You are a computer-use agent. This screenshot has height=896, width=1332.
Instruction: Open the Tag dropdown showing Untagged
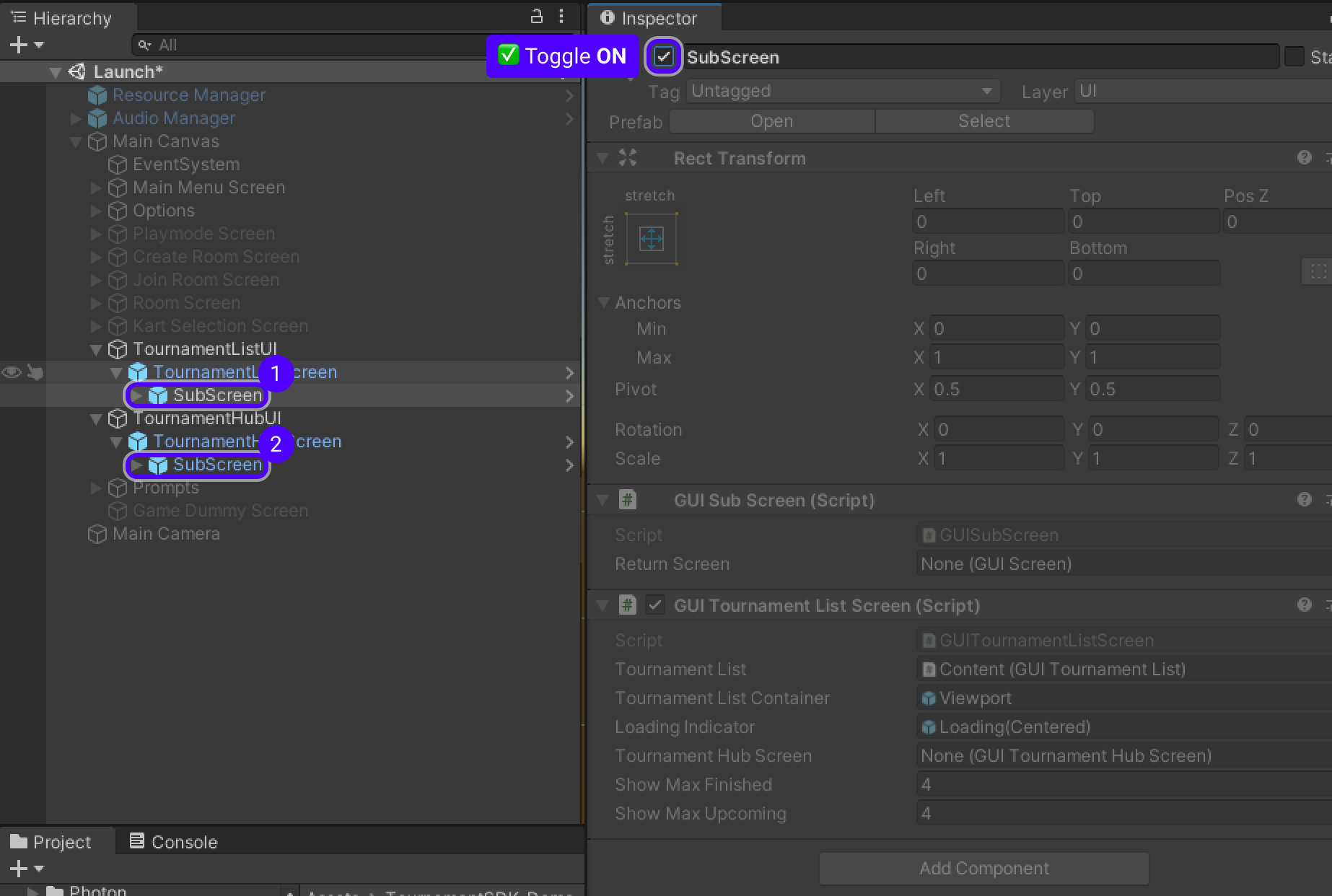point(841,92)
